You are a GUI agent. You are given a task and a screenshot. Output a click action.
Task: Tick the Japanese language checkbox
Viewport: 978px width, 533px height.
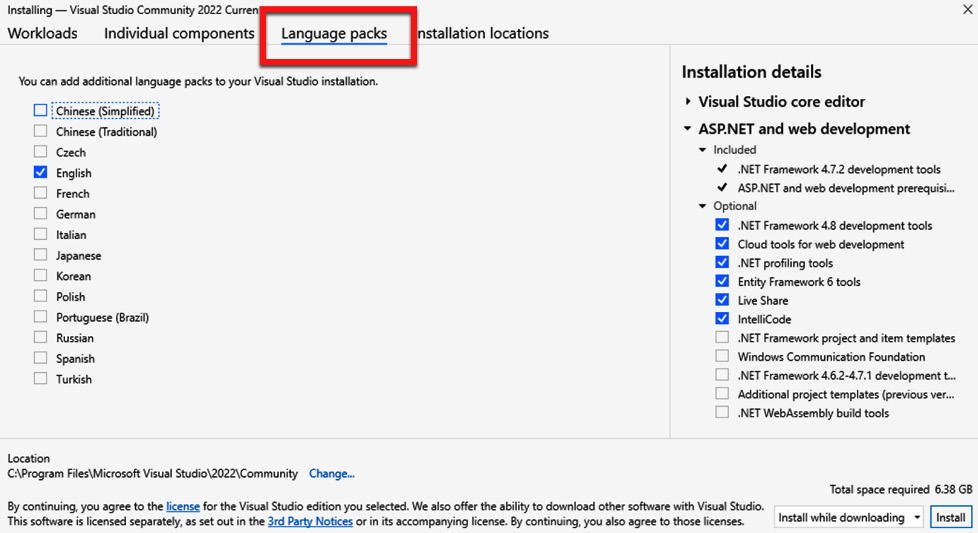click(41, 254)
